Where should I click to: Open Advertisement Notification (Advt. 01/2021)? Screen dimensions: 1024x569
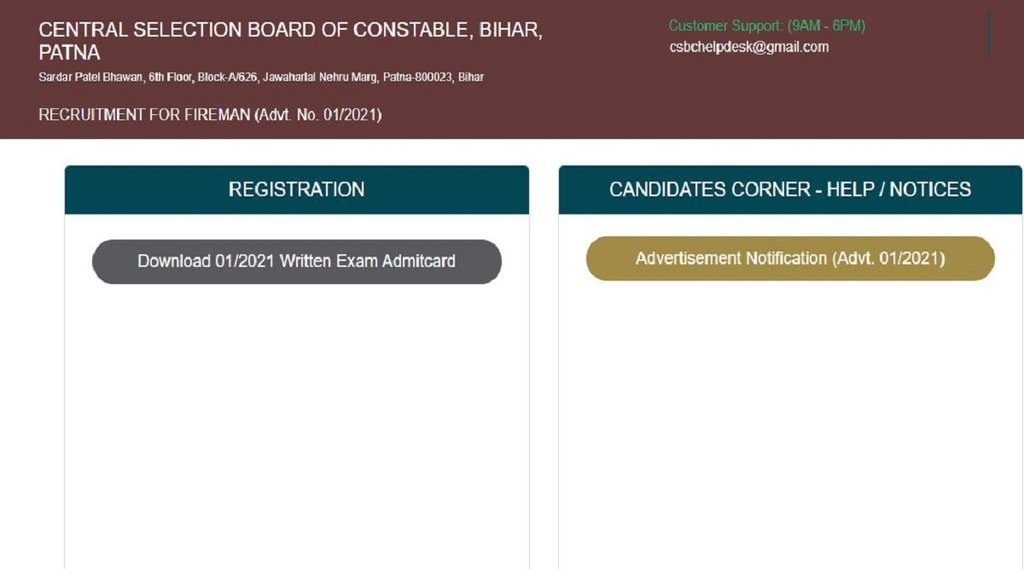pos(790,259)
